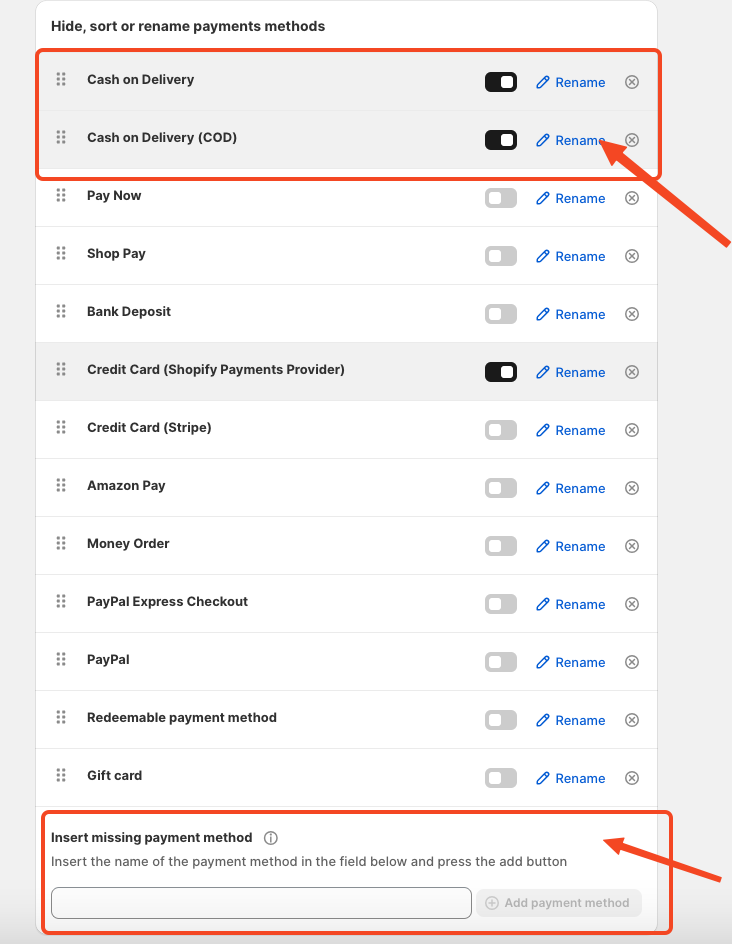Click drag handle icon for Pay Now
Screen dimensions: 732x944
tap(61, 196)
